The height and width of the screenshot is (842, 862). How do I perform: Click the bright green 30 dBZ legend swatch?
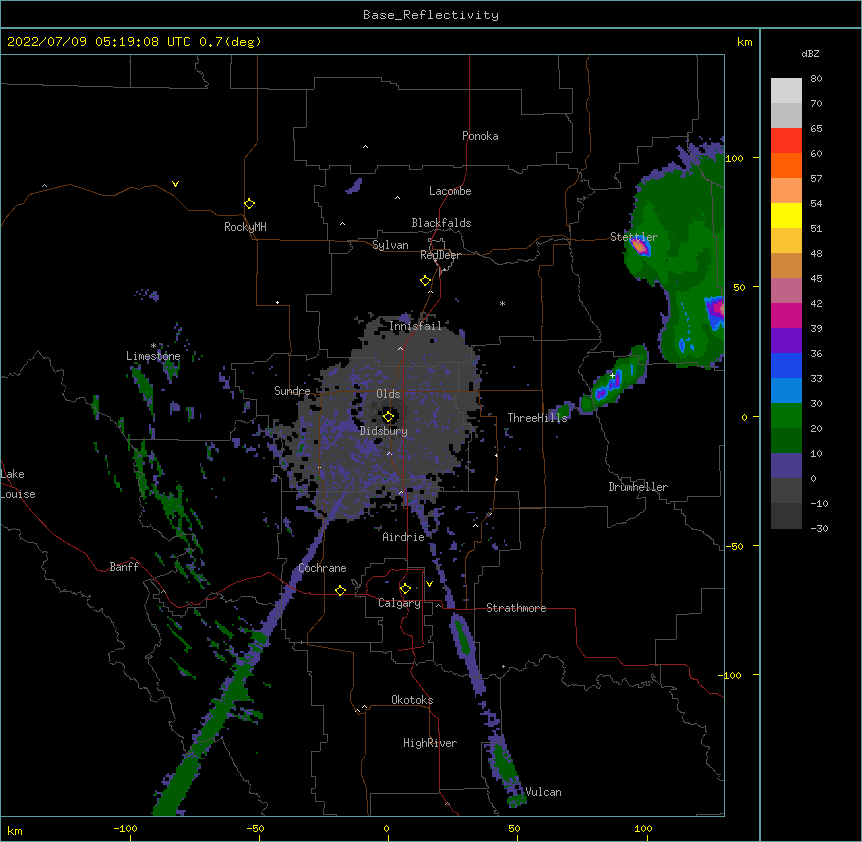point(786,416)
